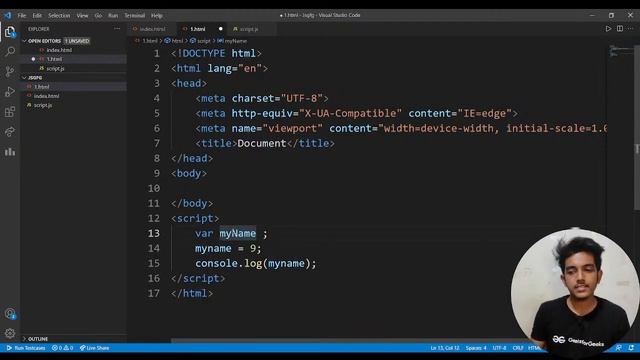Click Spaces: 4 indentation setting
Screen dimensions: 640x360
point(476,348)
